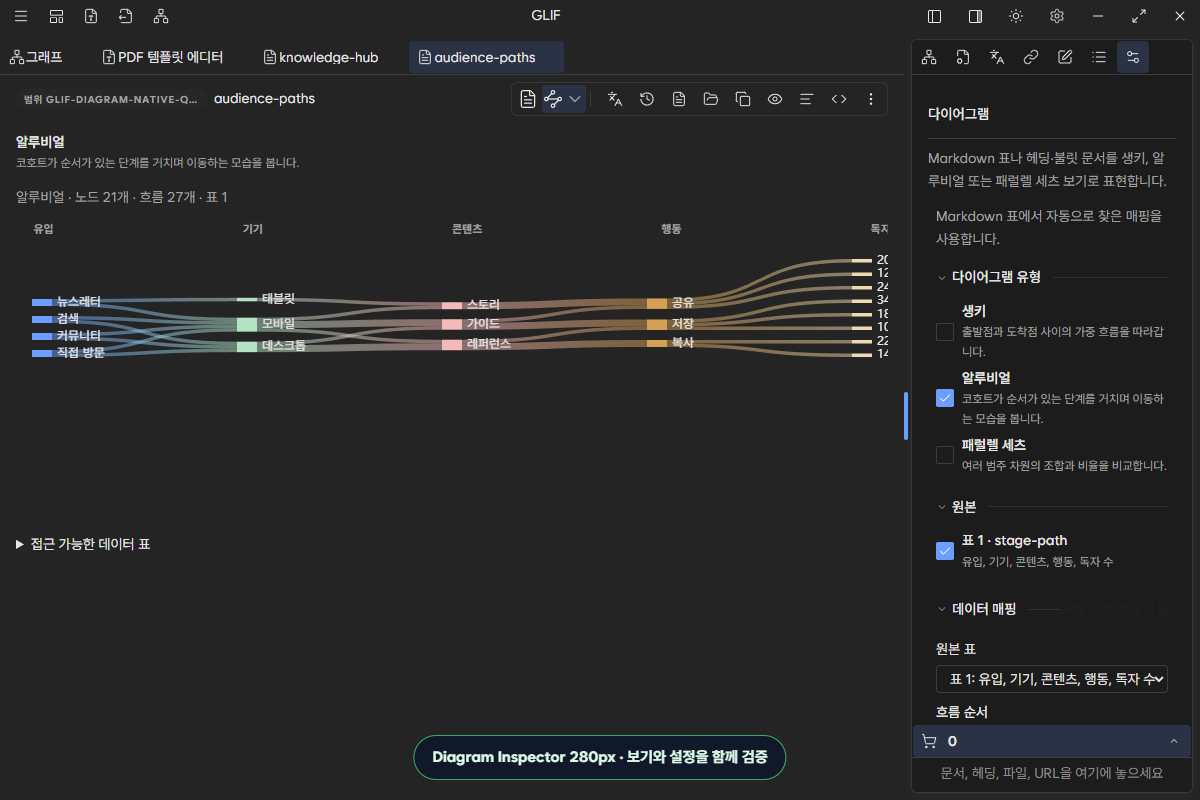Click the audience-paths document title

pos(264,99)
